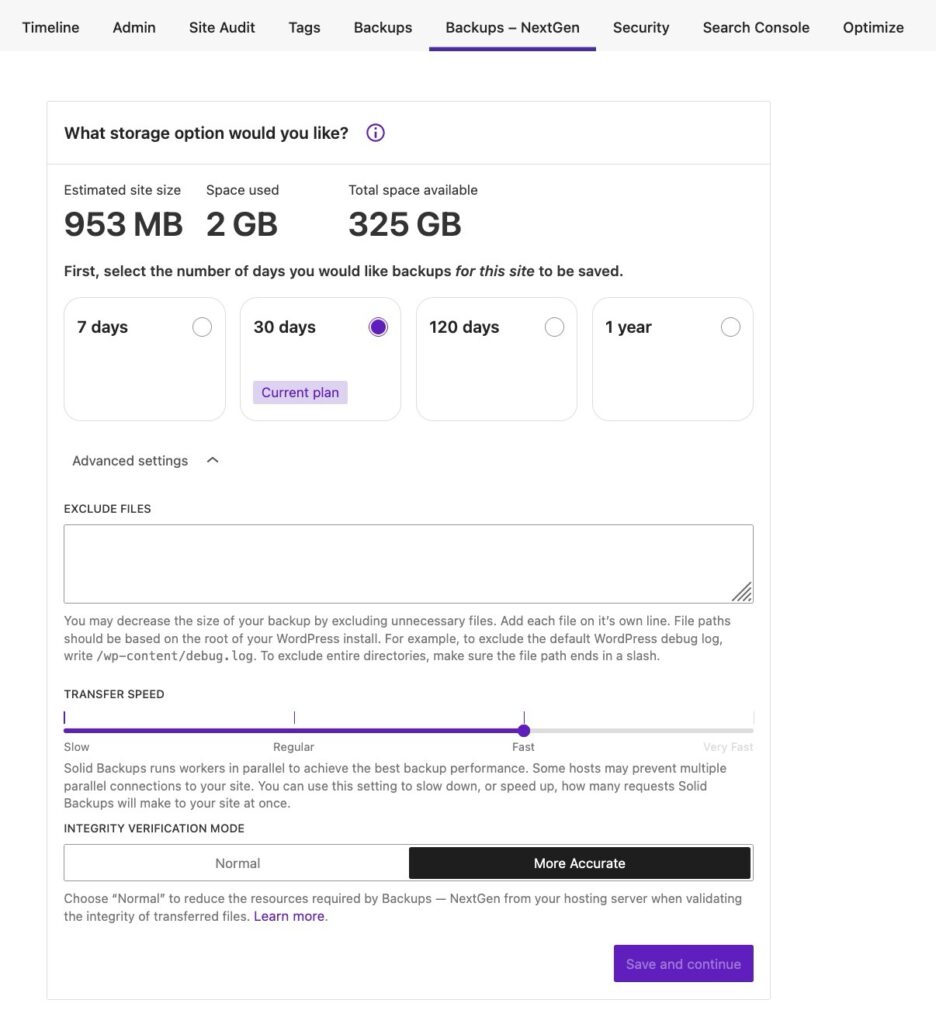The image size is (936, 1024).
Task: Click the Save and continue button
Action: click(x=683, y=964)
